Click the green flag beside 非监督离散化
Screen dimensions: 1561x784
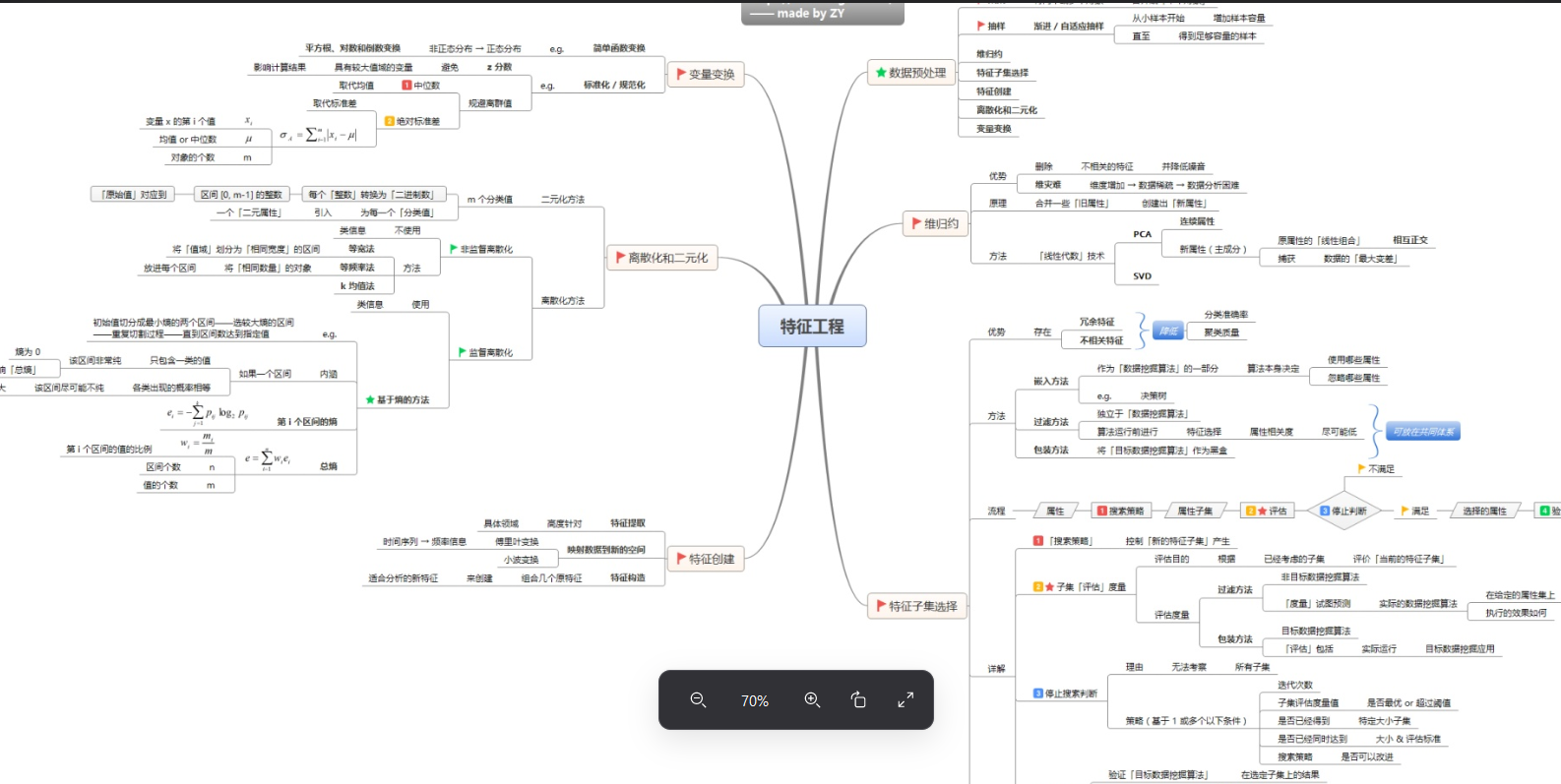[454, 249]
